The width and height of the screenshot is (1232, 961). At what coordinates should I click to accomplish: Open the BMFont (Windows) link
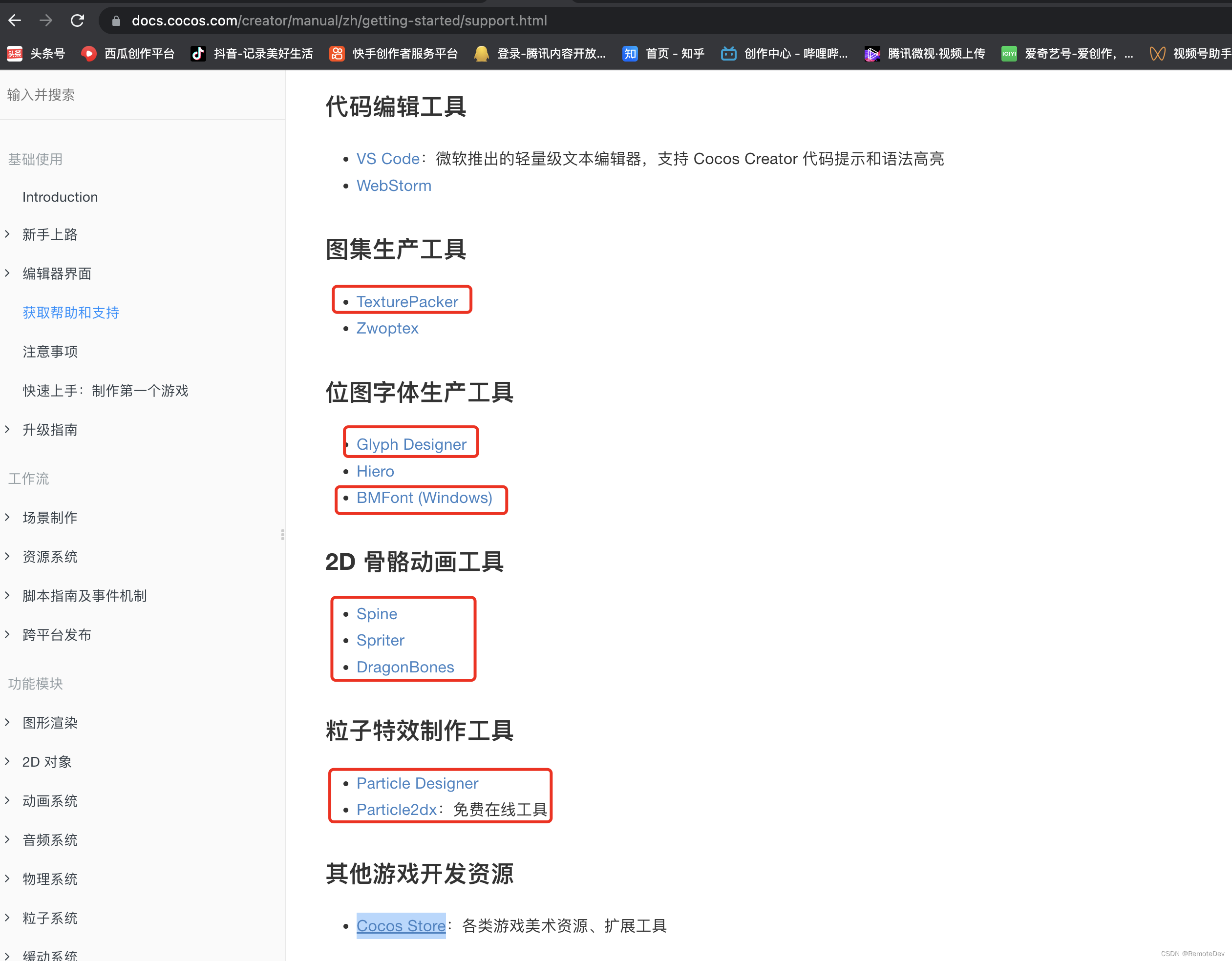coord(424,498)
